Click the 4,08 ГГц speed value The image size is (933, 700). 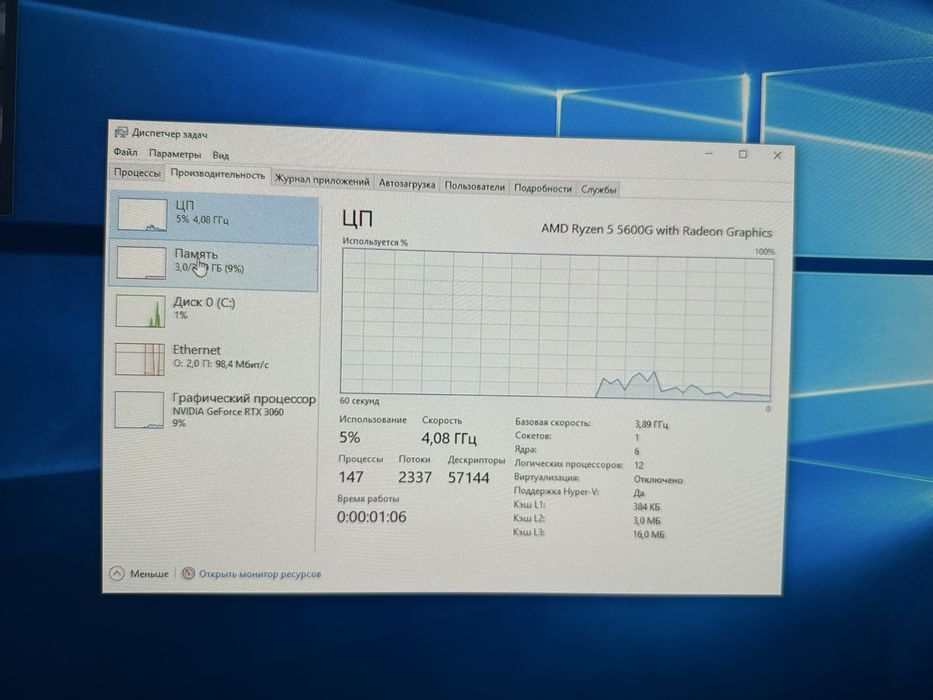tap(449, 439)
